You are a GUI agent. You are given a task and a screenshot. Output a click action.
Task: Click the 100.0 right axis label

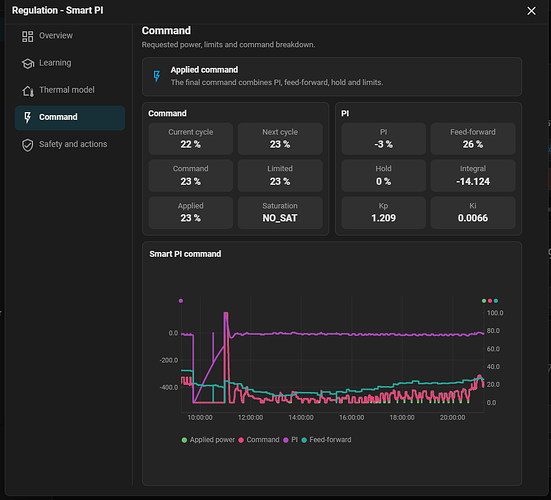[x=495, y=313]
